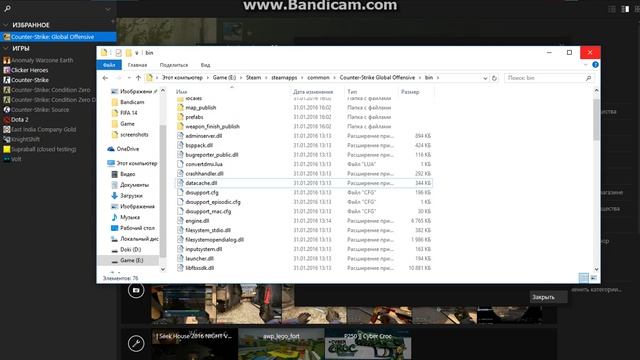
Task: Open the Вид ribbon tab
Action: click(205, 65)
